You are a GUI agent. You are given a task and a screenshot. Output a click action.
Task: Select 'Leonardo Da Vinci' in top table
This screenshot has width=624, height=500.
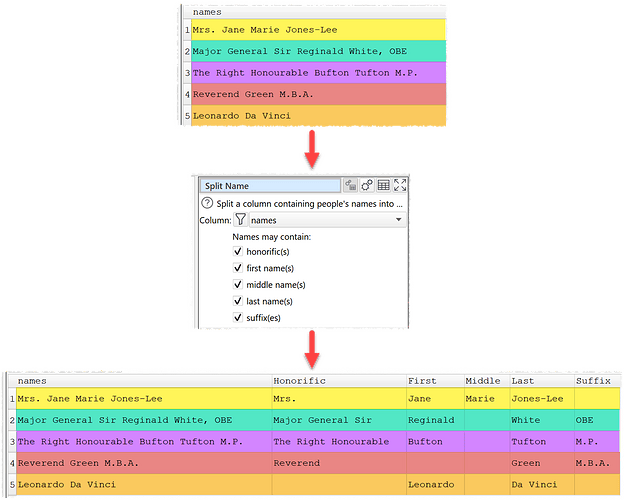click(x=318, y=116)
